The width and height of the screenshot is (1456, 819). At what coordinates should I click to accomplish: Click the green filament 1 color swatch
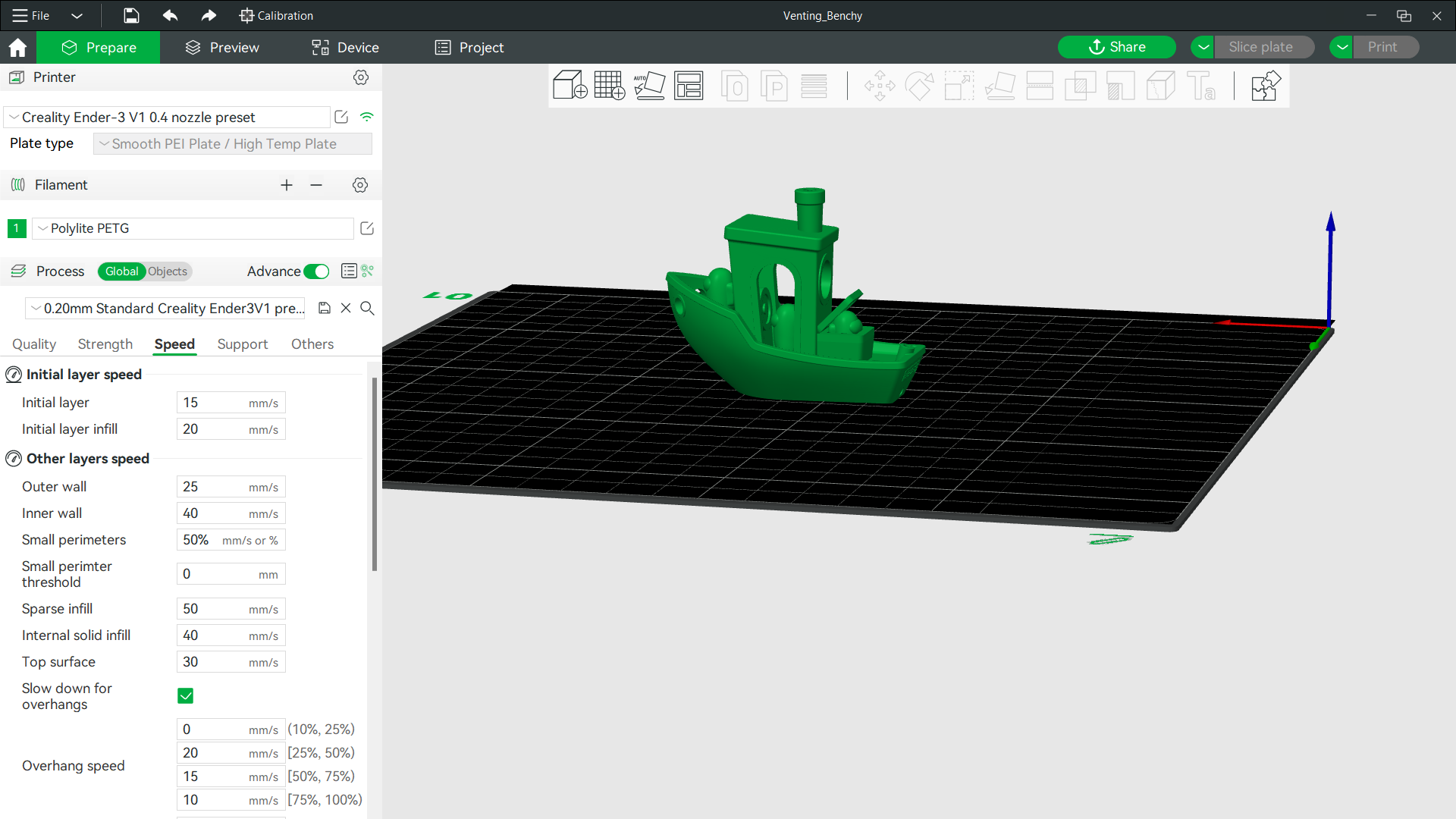coord(17,228)
